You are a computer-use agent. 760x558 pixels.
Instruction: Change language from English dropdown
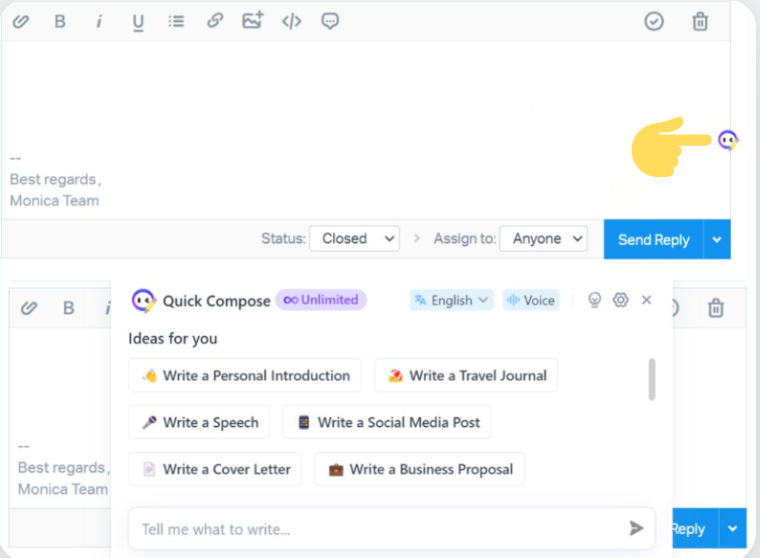[451, 301]
